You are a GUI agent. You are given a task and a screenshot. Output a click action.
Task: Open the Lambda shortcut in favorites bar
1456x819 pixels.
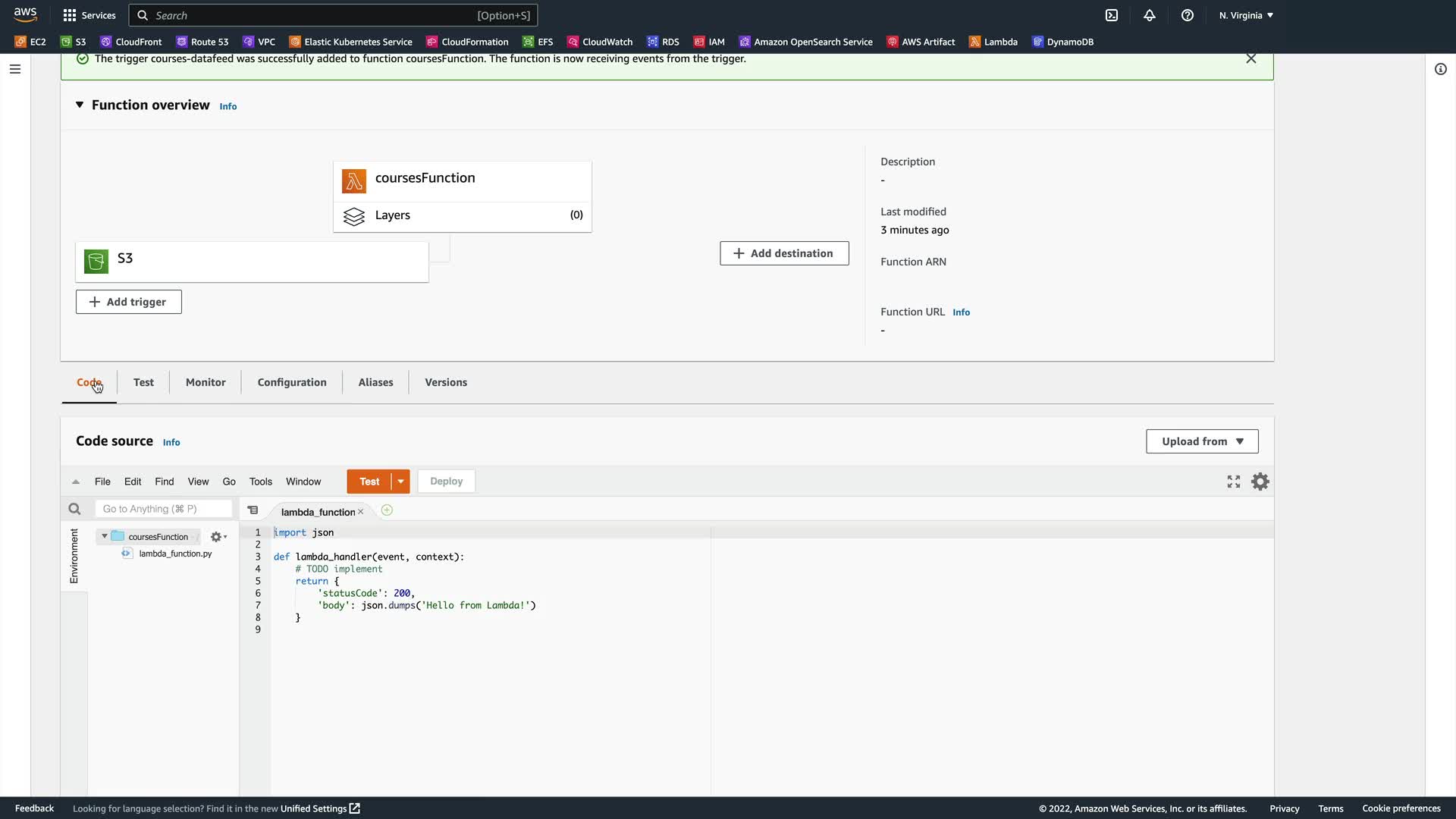(993, 42)
